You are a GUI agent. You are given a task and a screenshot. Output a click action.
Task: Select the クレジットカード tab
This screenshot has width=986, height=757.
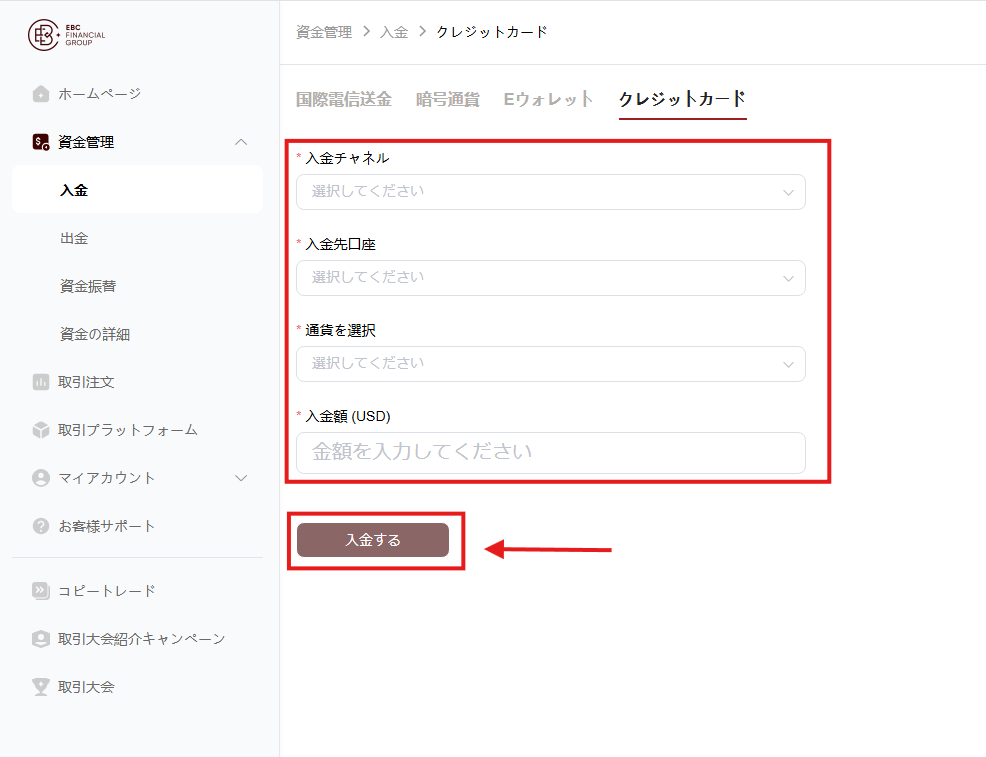point(682,99)
